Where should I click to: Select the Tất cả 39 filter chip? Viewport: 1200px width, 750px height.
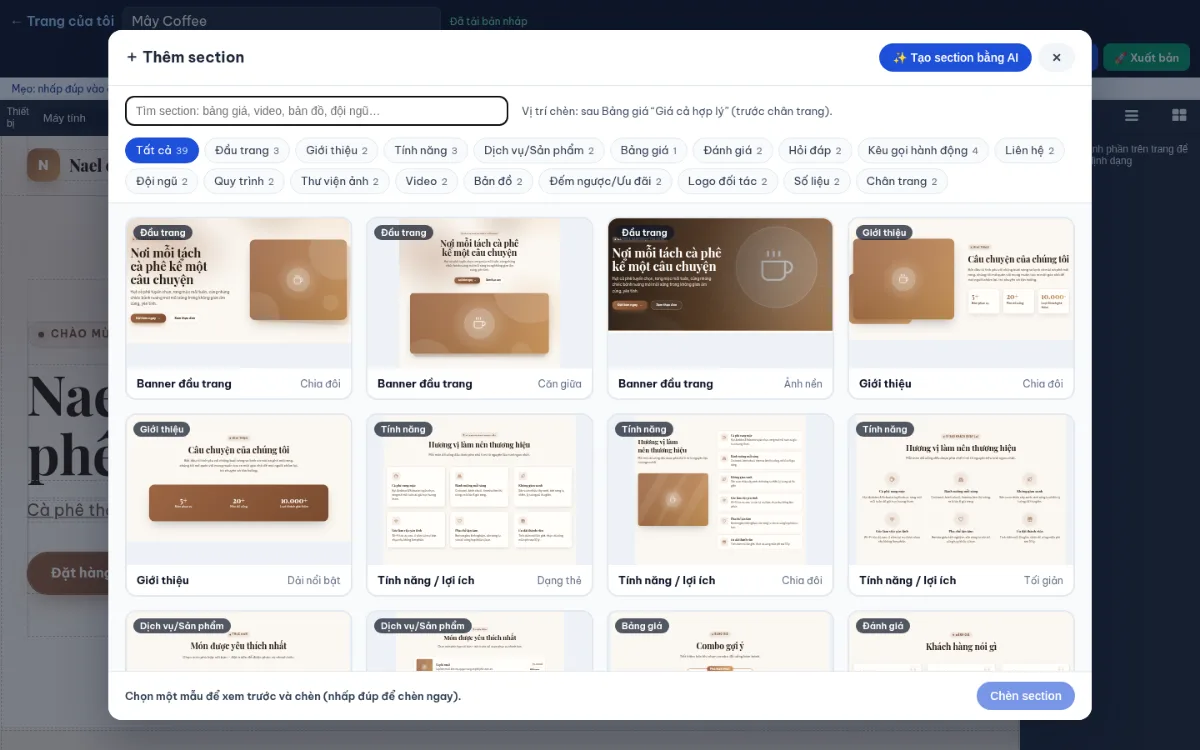point(162,151)
